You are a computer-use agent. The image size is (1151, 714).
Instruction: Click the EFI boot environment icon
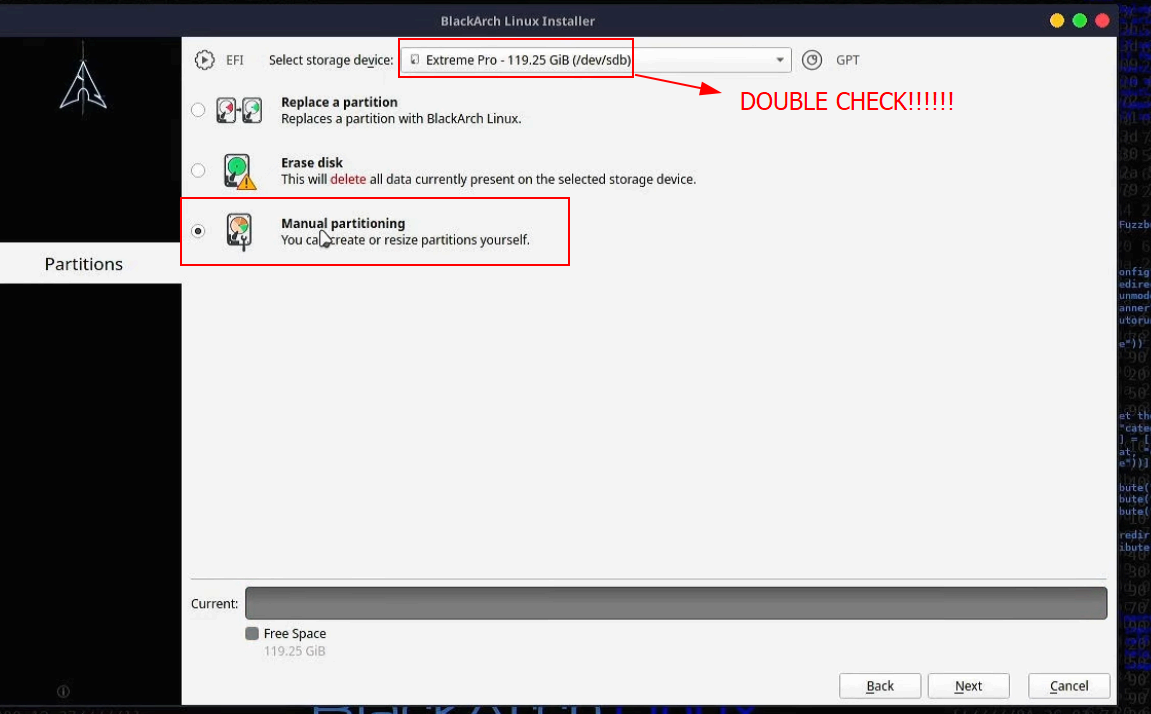[205, 59]
